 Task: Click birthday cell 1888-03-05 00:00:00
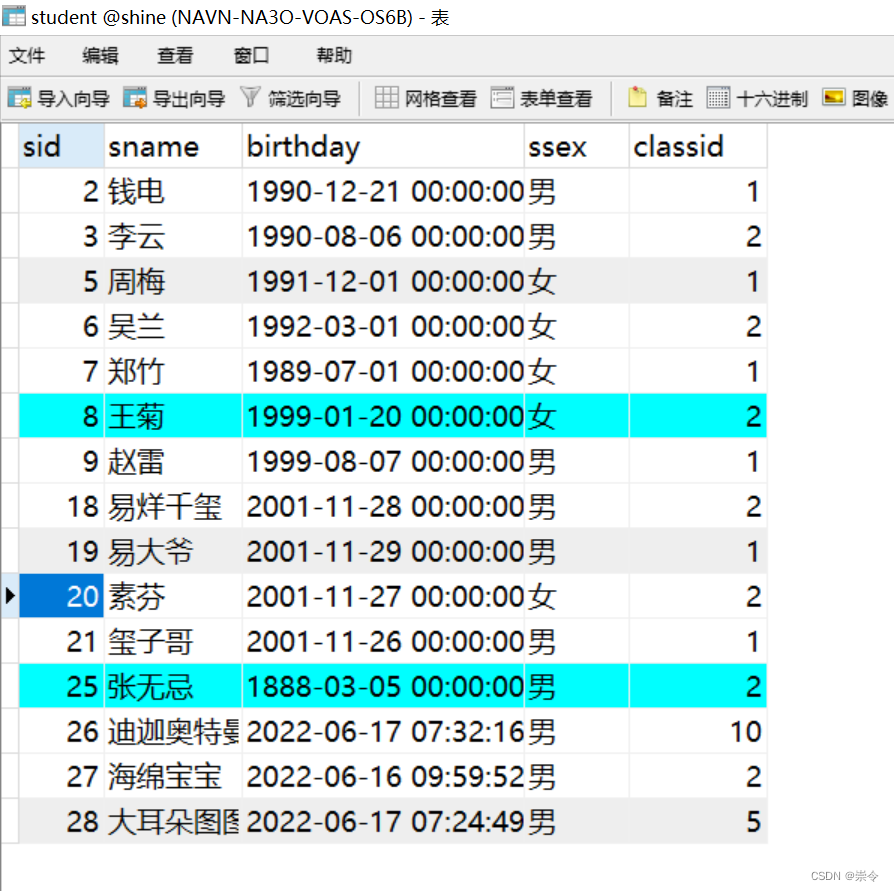[383, 686]
